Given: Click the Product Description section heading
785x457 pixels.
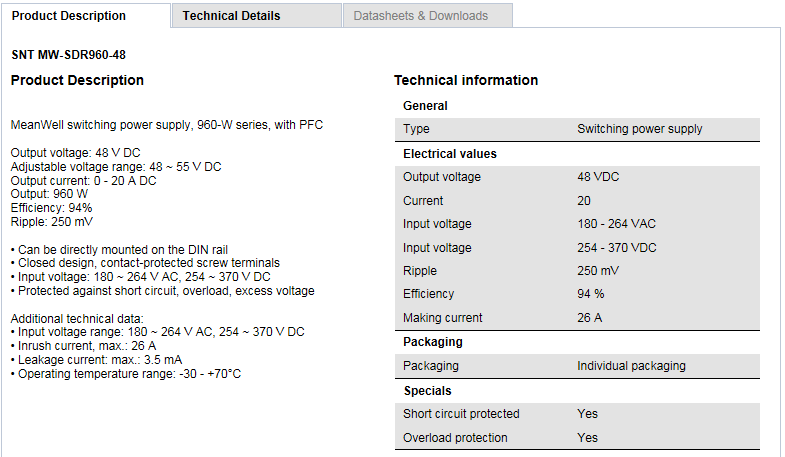Looking at the screenshot, I should 77,80.
